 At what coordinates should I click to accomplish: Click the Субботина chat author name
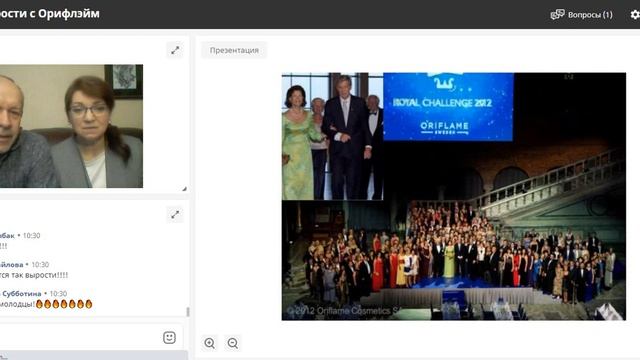coord(21,293)
